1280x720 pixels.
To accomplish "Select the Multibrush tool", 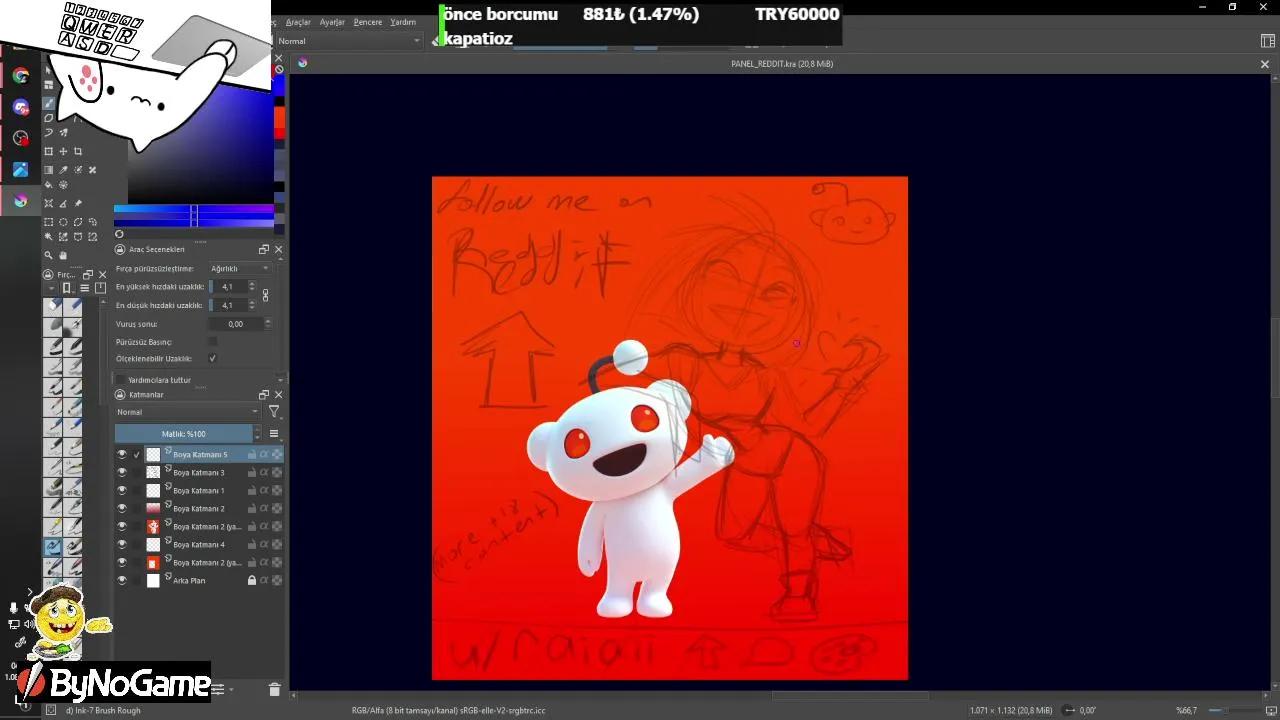I will click(x=63, y=133).
